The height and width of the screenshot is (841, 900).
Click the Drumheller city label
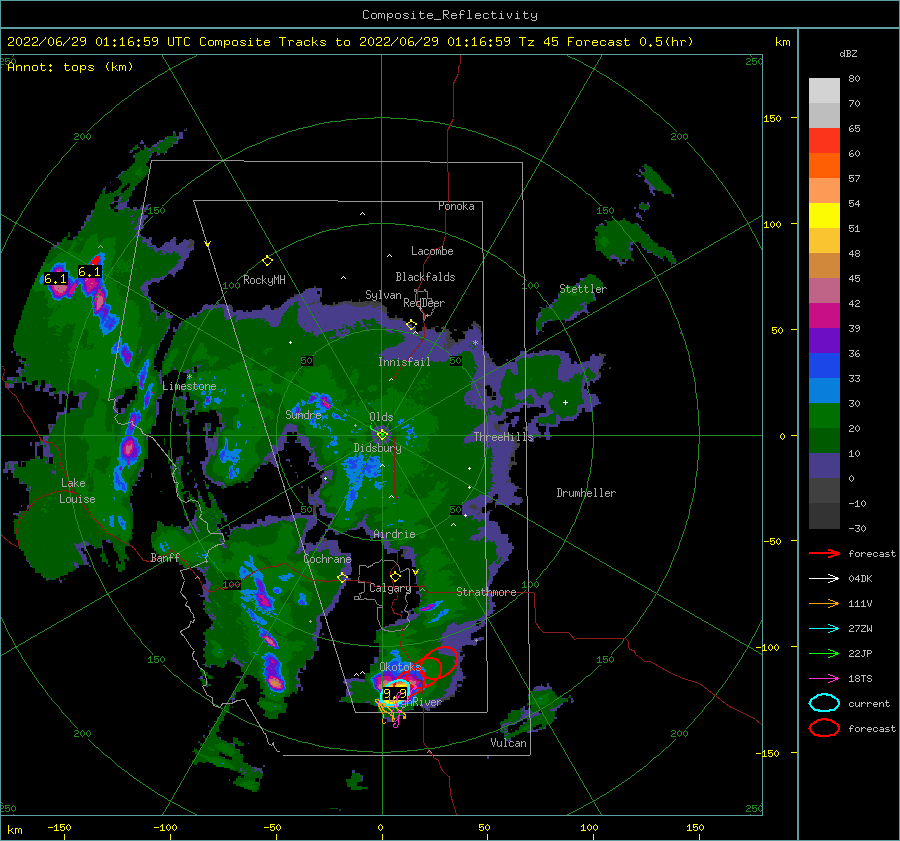pyautogui.click(x=586, y=493)
